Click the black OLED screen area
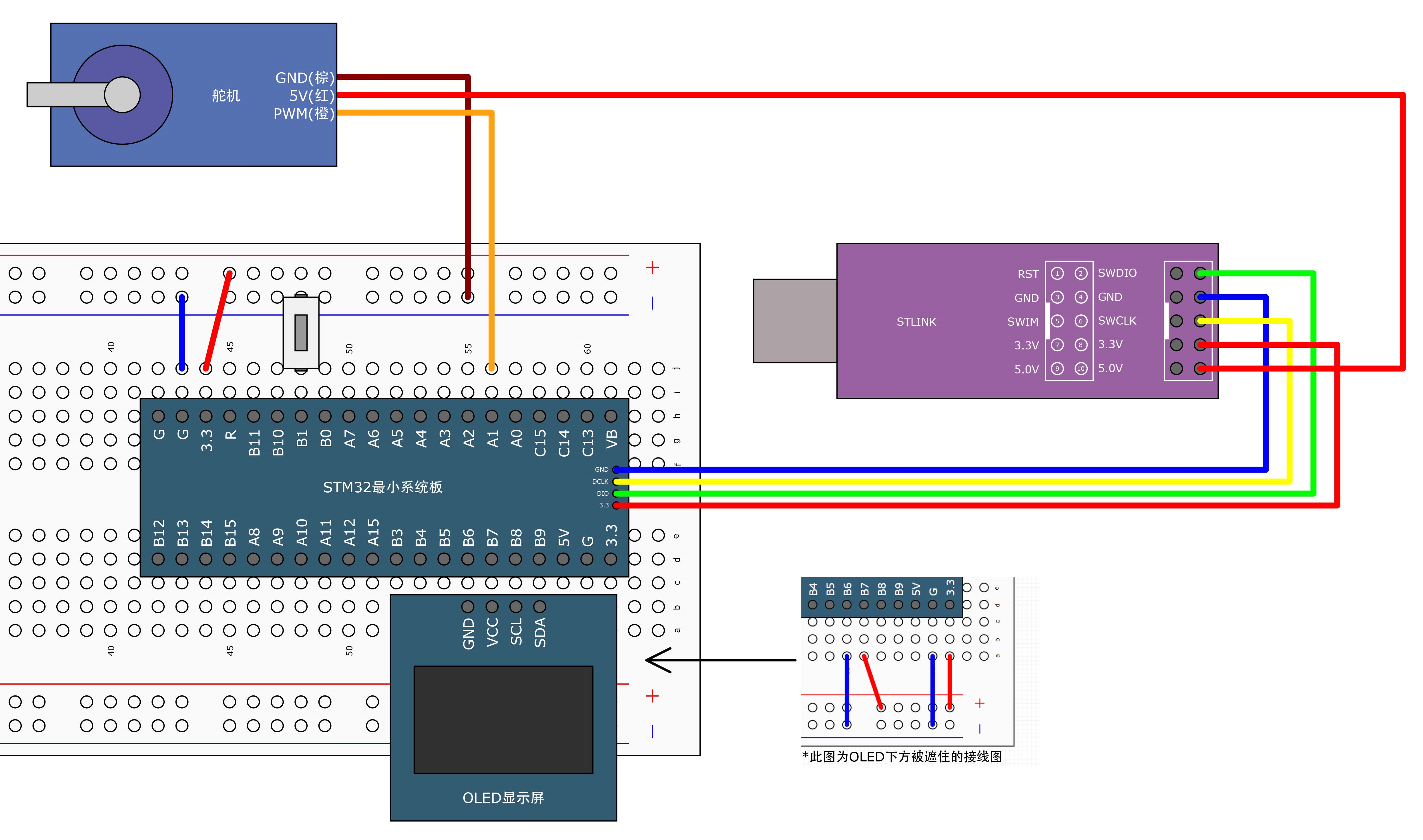The width and height of the screenshot is (1423, 840). click(503, 719)
